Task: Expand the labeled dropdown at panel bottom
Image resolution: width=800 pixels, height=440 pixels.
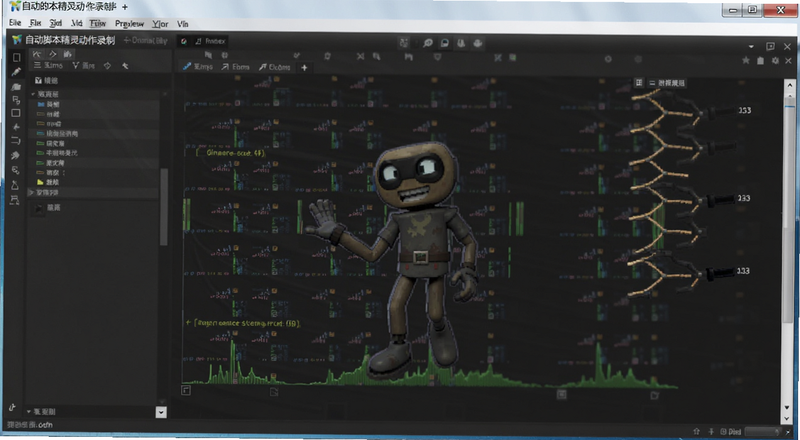Action: 41,411
